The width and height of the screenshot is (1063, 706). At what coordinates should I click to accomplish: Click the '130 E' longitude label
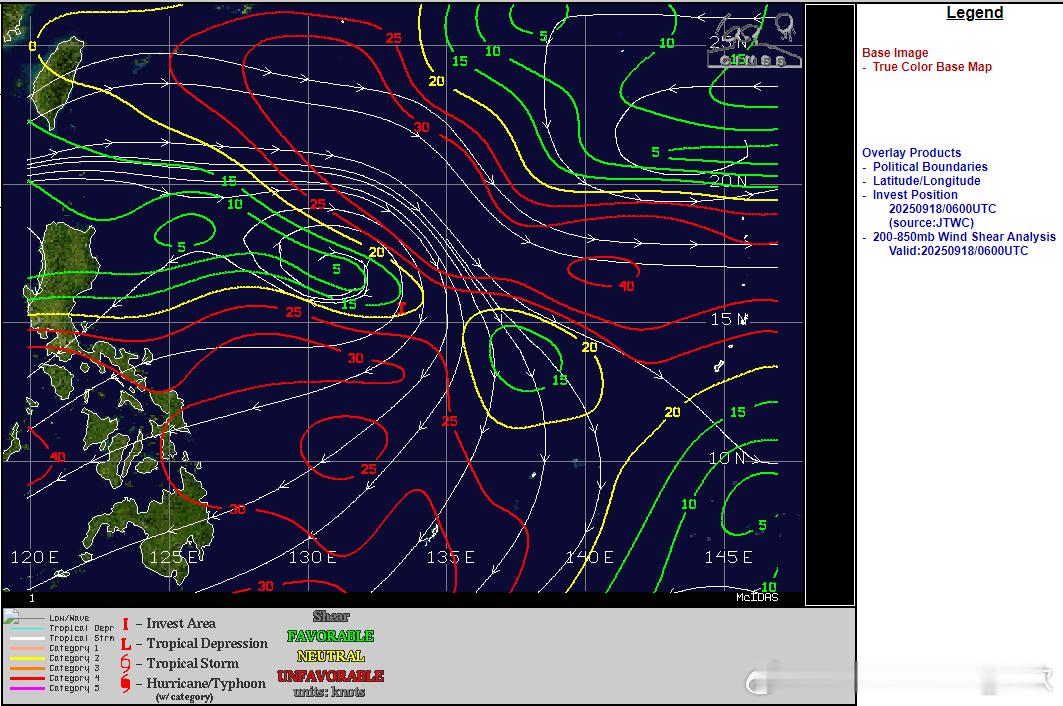point(313,557)
